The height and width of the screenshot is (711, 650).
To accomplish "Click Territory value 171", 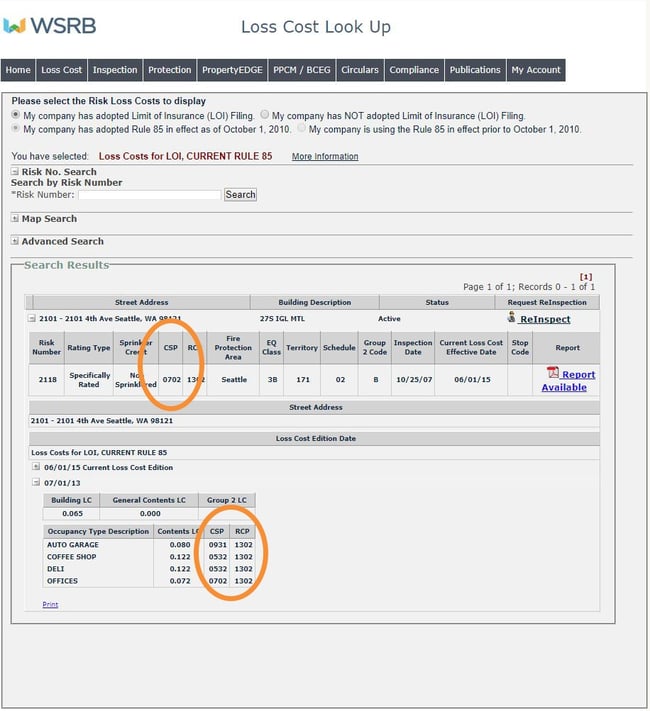I will [303, 380].
